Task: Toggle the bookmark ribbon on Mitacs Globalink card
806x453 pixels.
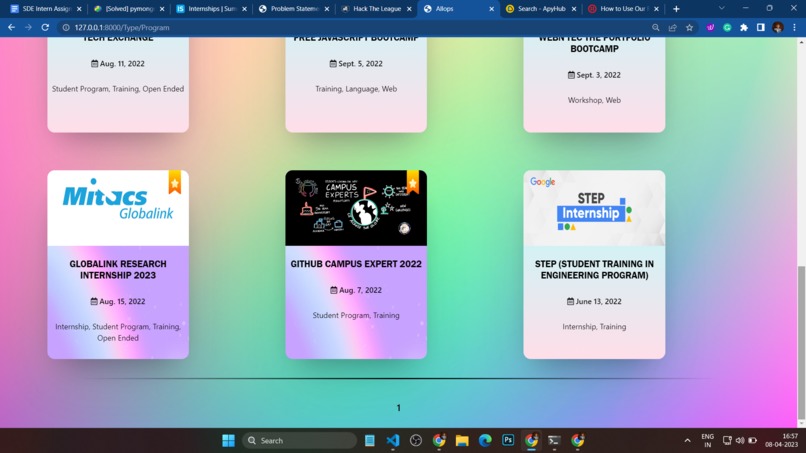Action: click(175, 182)
